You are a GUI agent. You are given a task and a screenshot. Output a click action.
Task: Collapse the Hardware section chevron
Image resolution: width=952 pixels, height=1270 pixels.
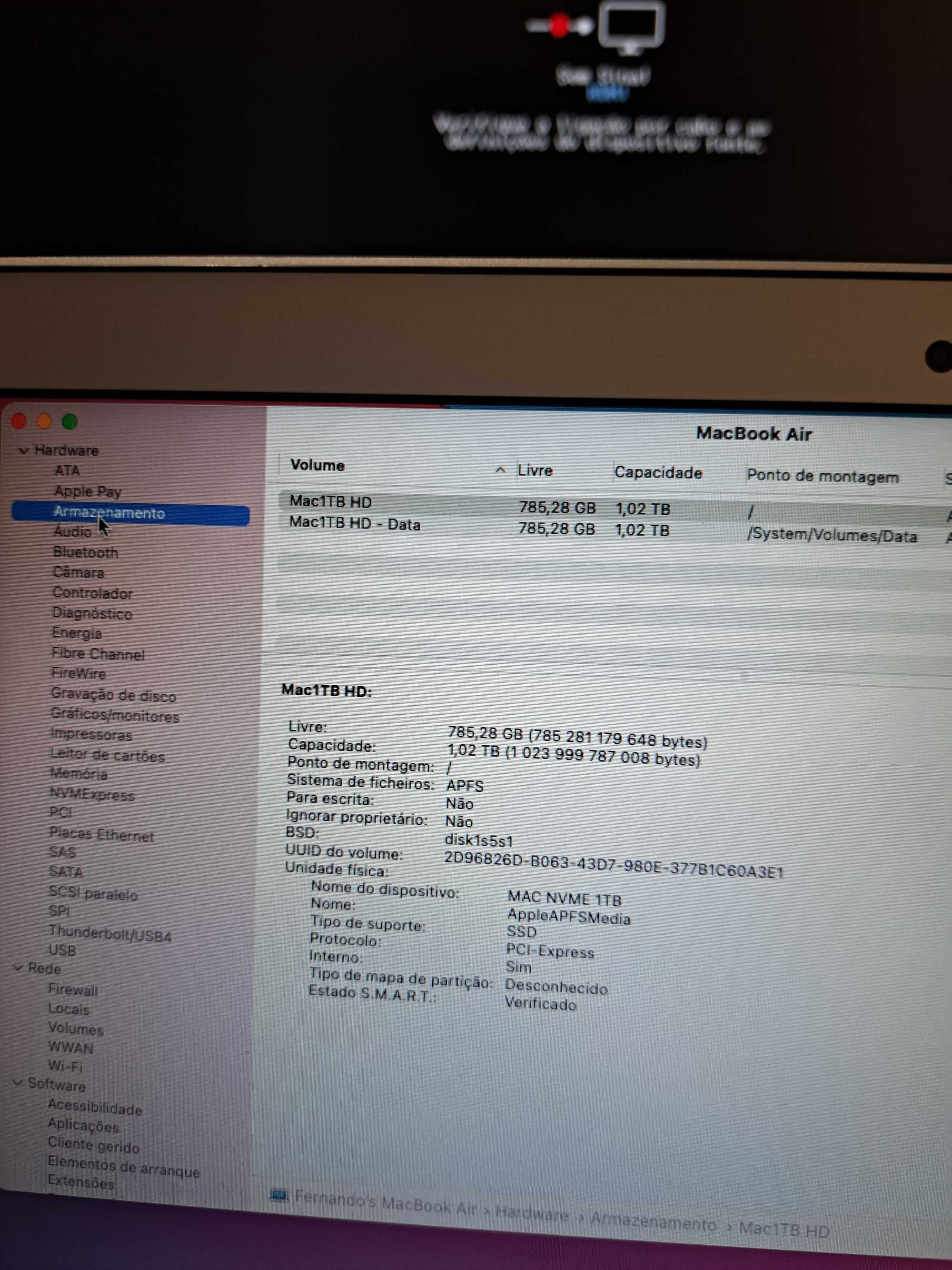click(23, 450)
